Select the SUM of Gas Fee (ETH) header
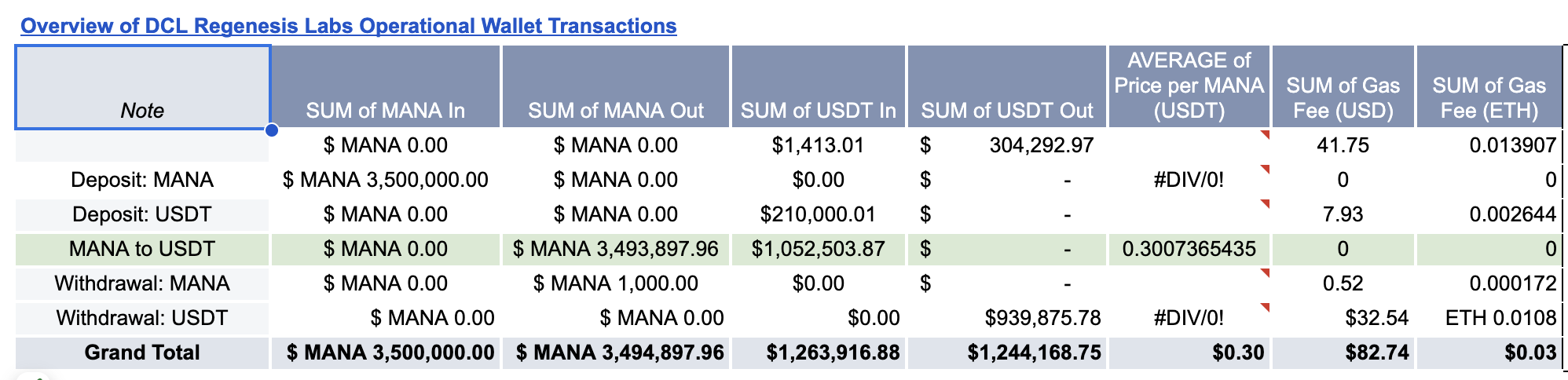Viewport: 1568px width, 380px height. coord(1489,87)
